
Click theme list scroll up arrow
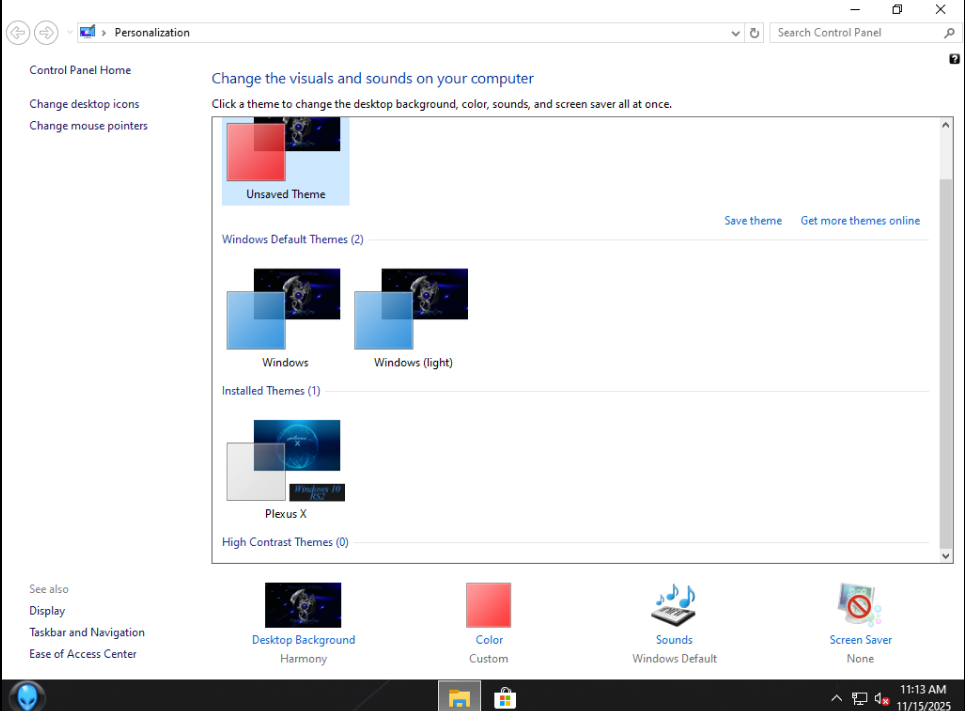(946, 125)
